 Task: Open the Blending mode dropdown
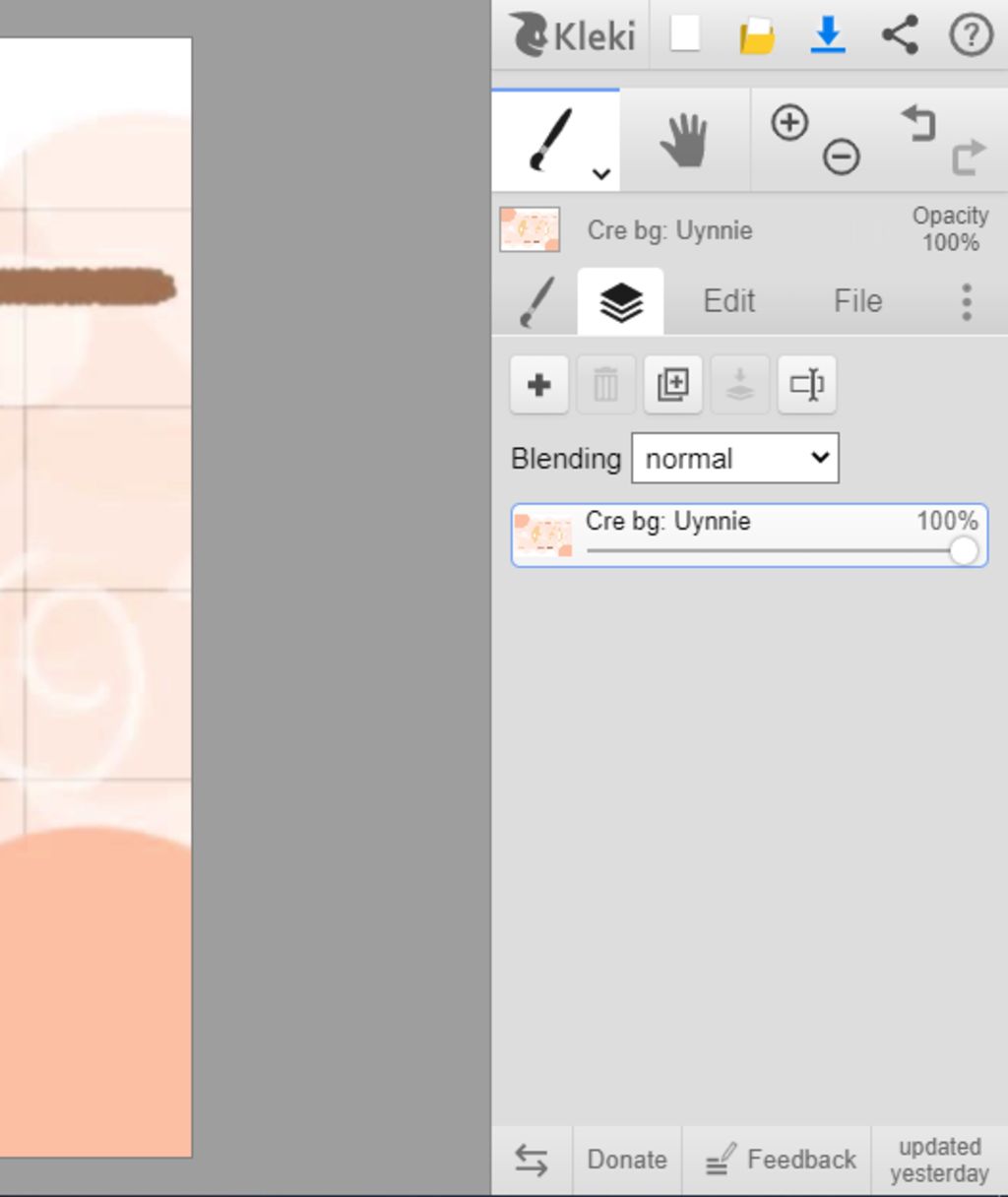pos(735,459)
